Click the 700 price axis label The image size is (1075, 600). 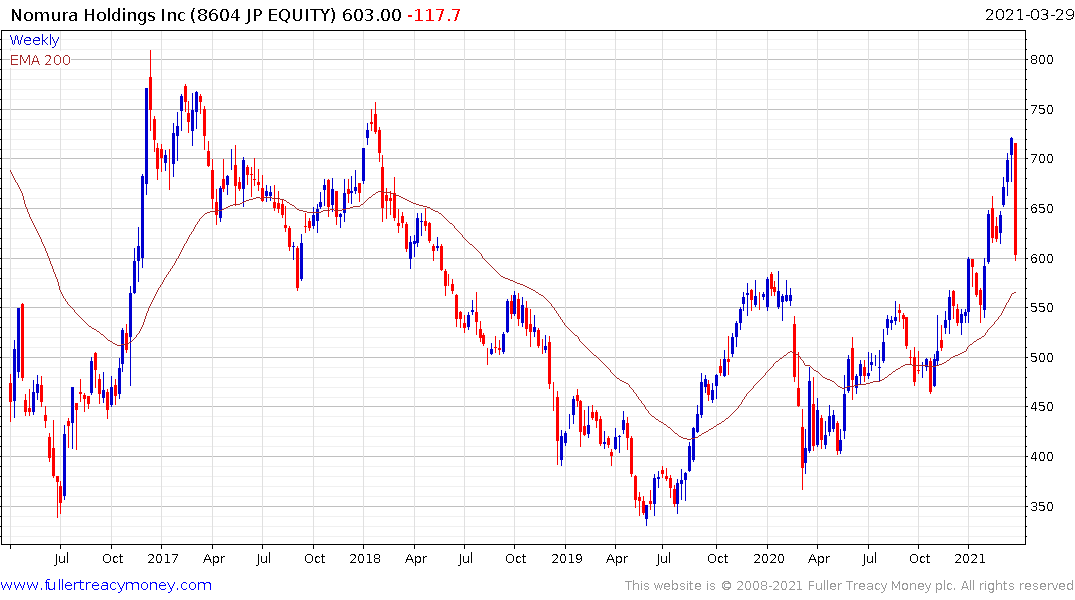pyautogui.click(x=1041, y=159)
